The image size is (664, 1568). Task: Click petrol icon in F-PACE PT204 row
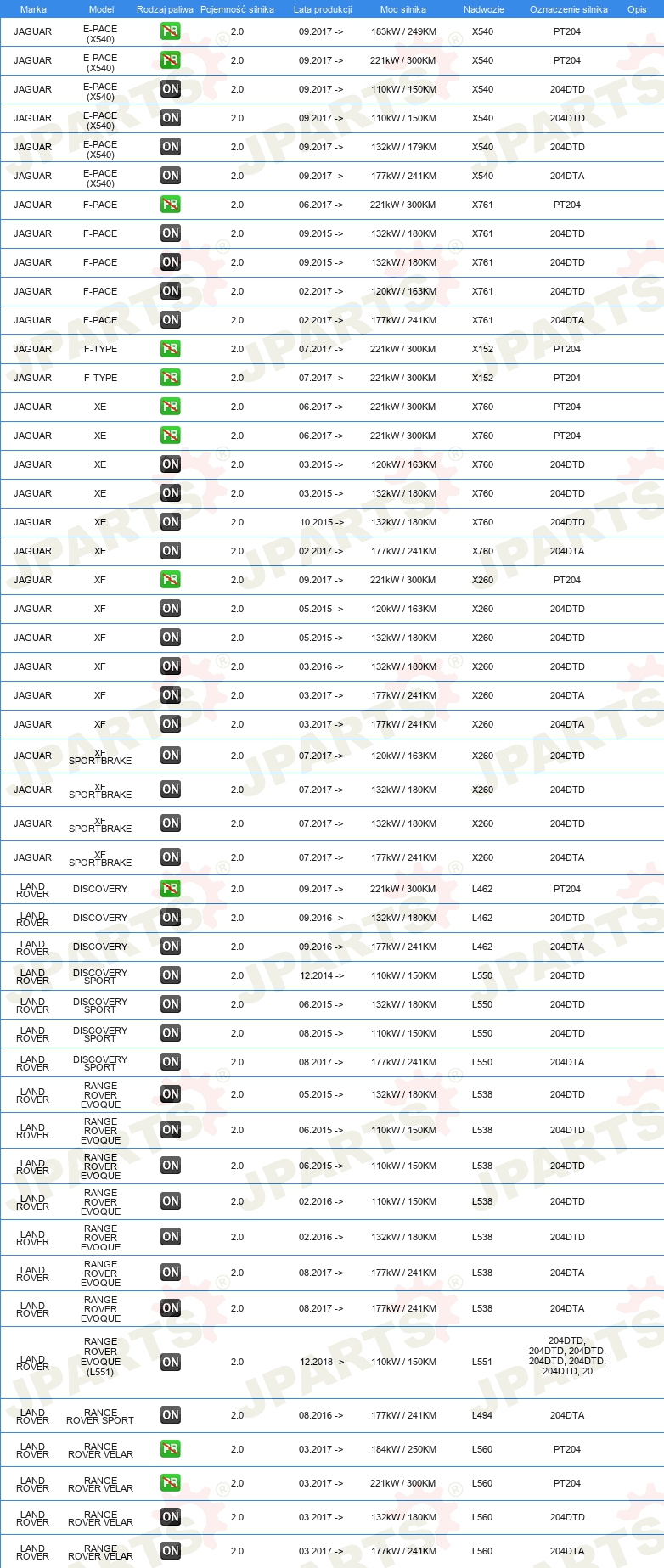tap(171, 205)
